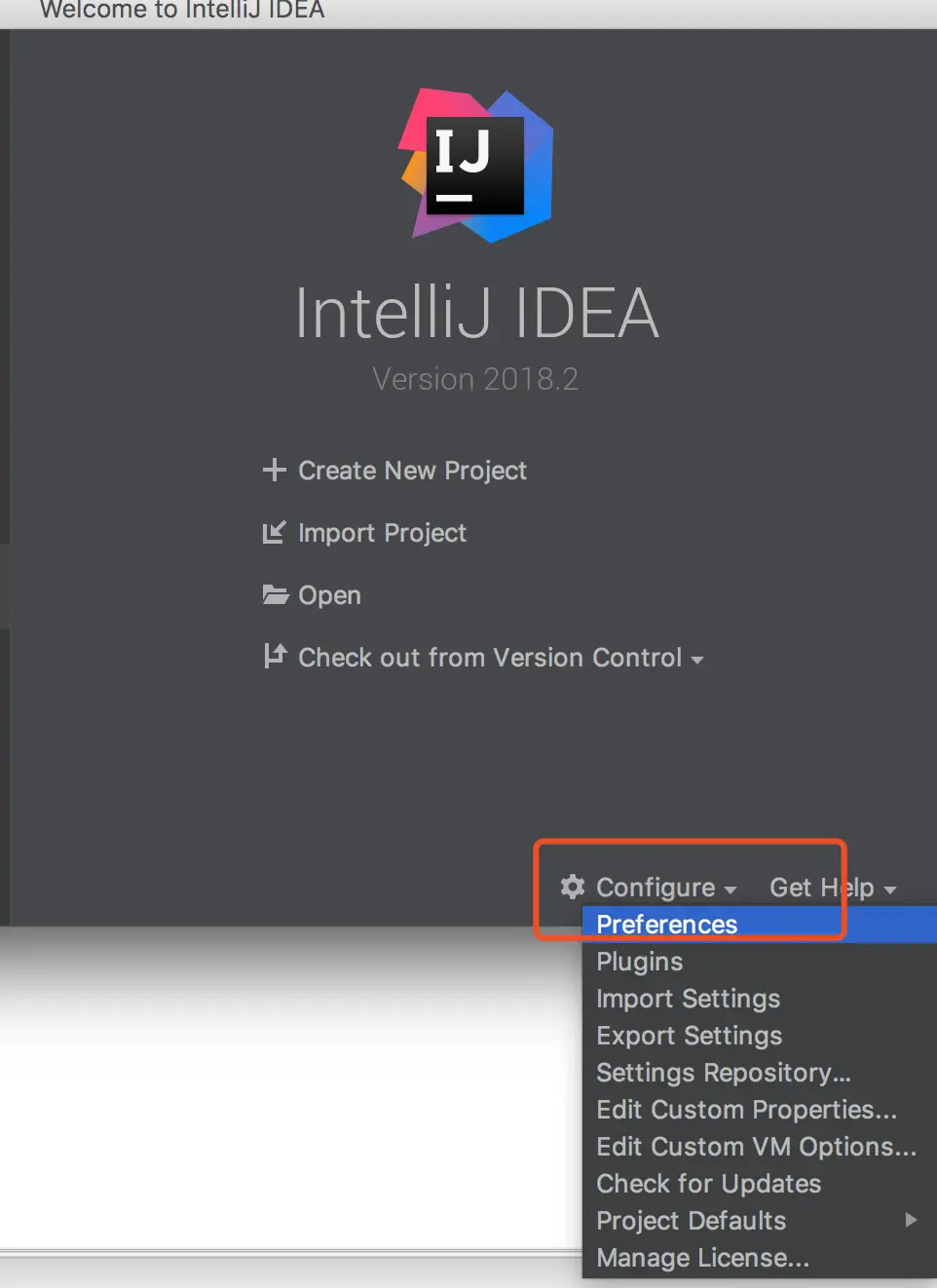The width and height of the screenshot is (937, 1288).
Task: Expand the Project Defaults submenu arrow
Action: pos(910,1220)
